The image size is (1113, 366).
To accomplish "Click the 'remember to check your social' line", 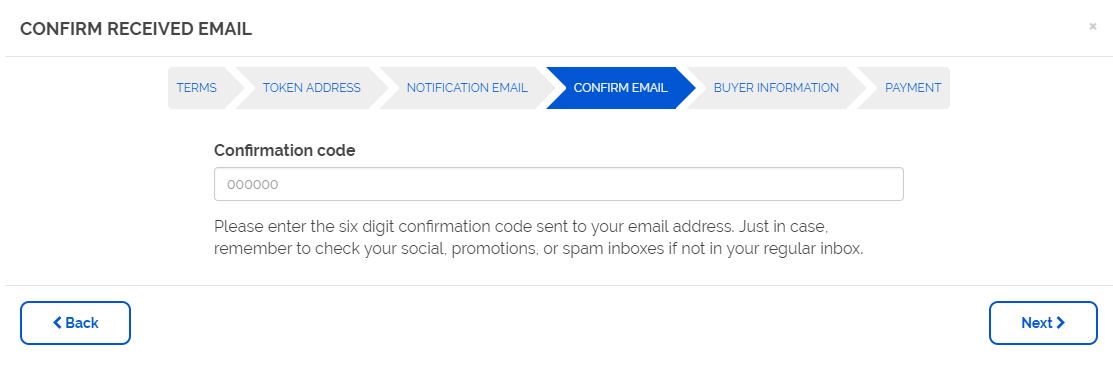I will point(539,250).
